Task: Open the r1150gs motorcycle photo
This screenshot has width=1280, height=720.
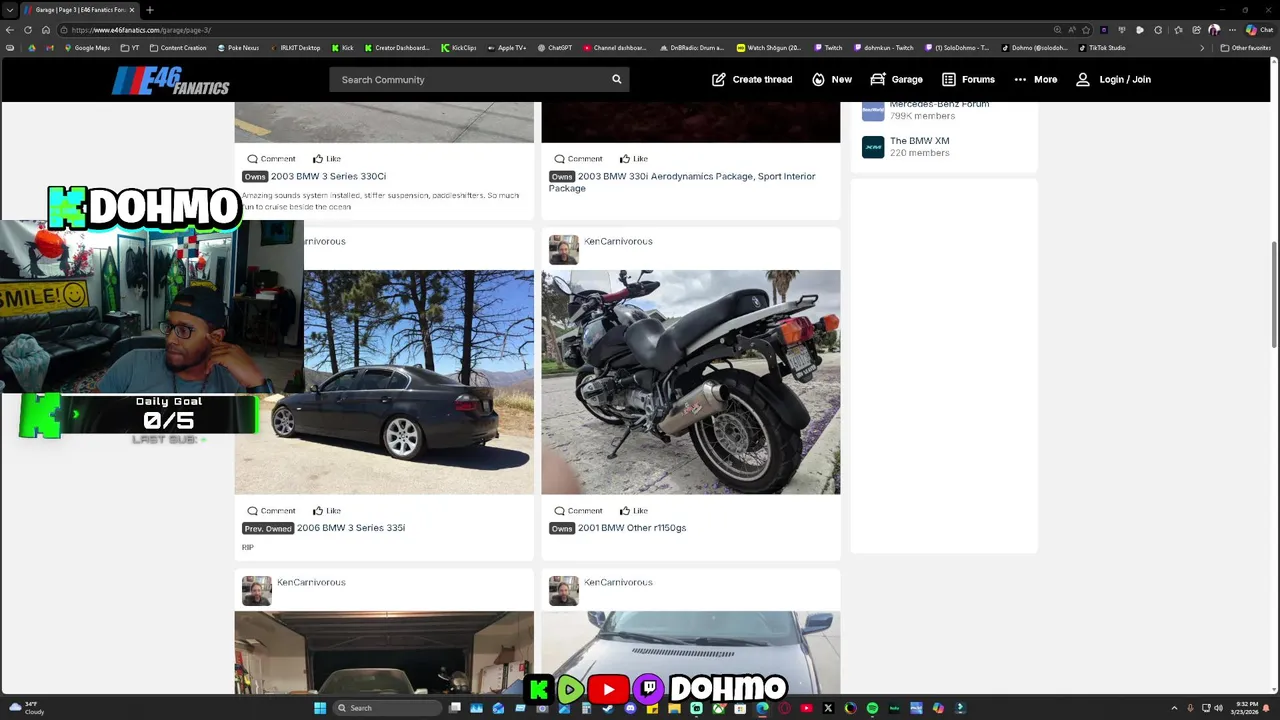Action: pos(691,382)
